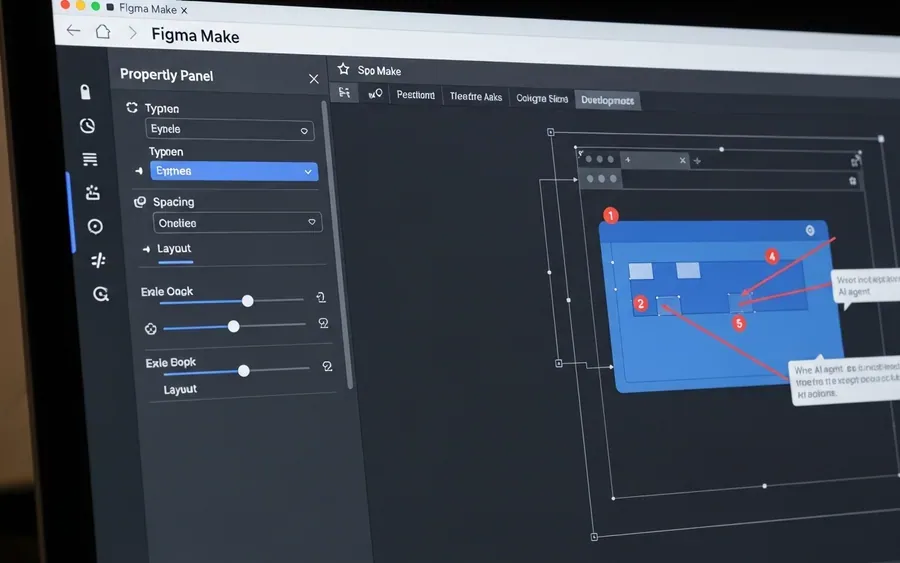Click the slash-dash icon in left sidebar
This screenshot has height=563, width=900.
pos(98,260)
